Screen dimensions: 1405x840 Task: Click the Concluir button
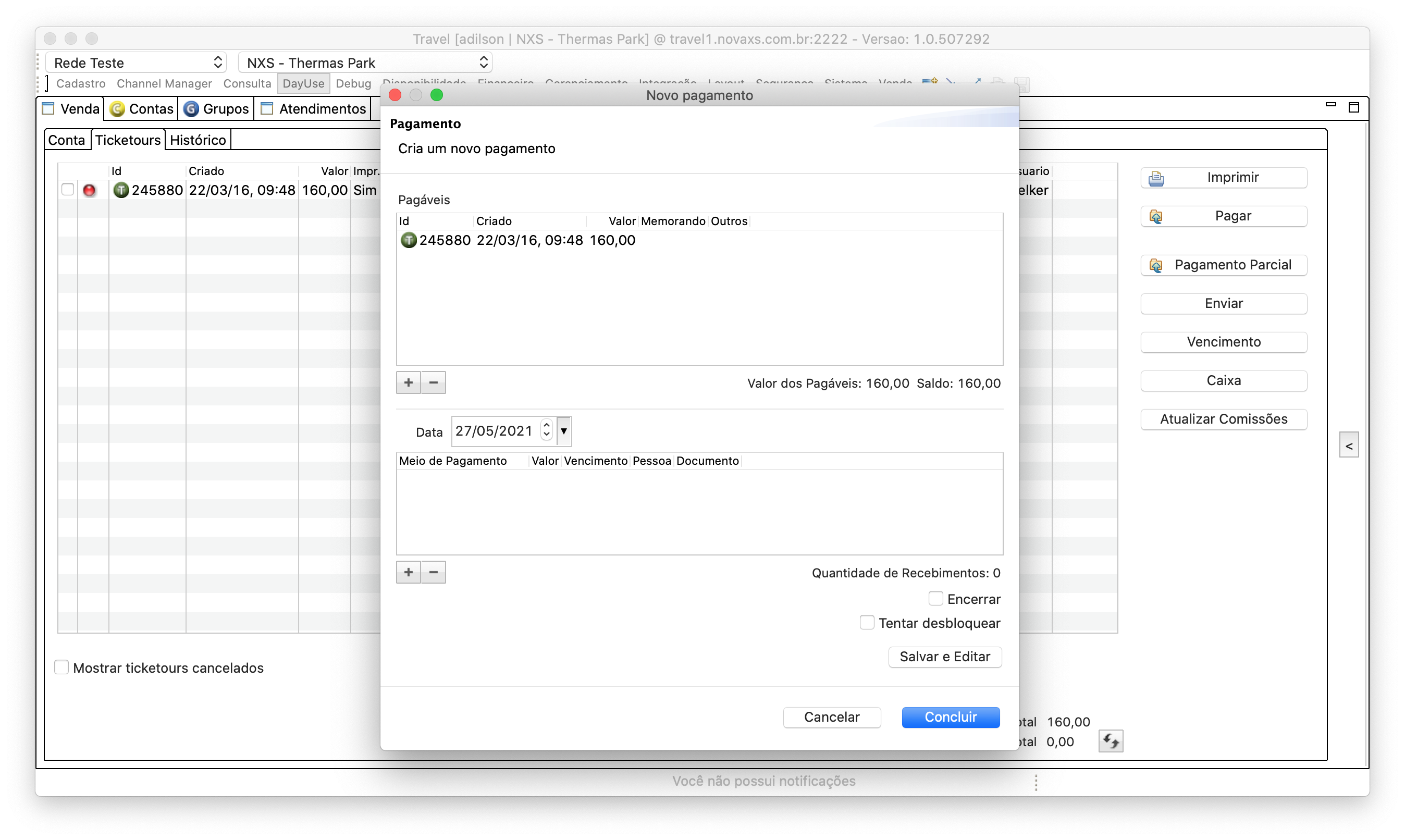pos(950,717)
